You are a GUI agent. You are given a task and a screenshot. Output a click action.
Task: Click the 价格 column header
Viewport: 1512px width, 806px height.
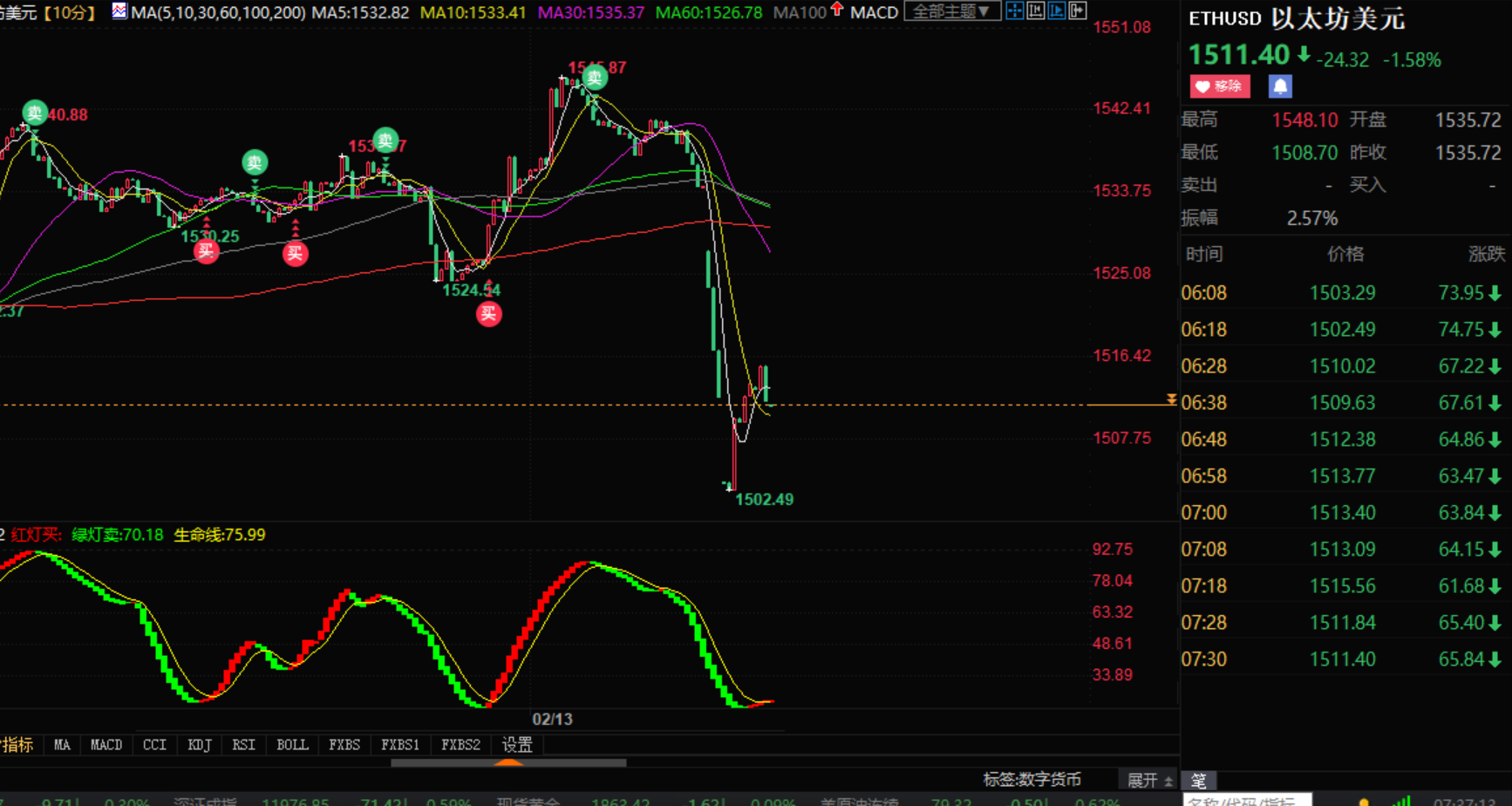pyautogui.click(x=1345, y=255)
